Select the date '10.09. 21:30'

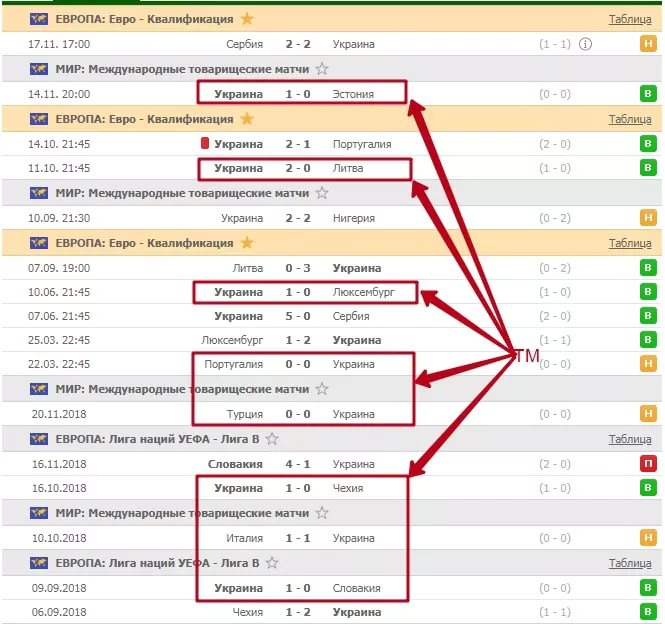tap(59, 218)
